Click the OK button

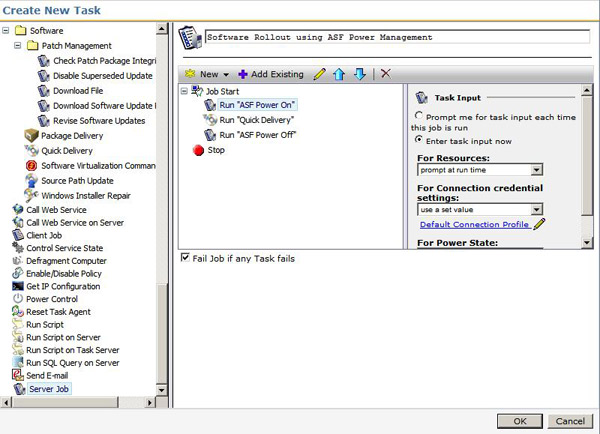(520, 421)
